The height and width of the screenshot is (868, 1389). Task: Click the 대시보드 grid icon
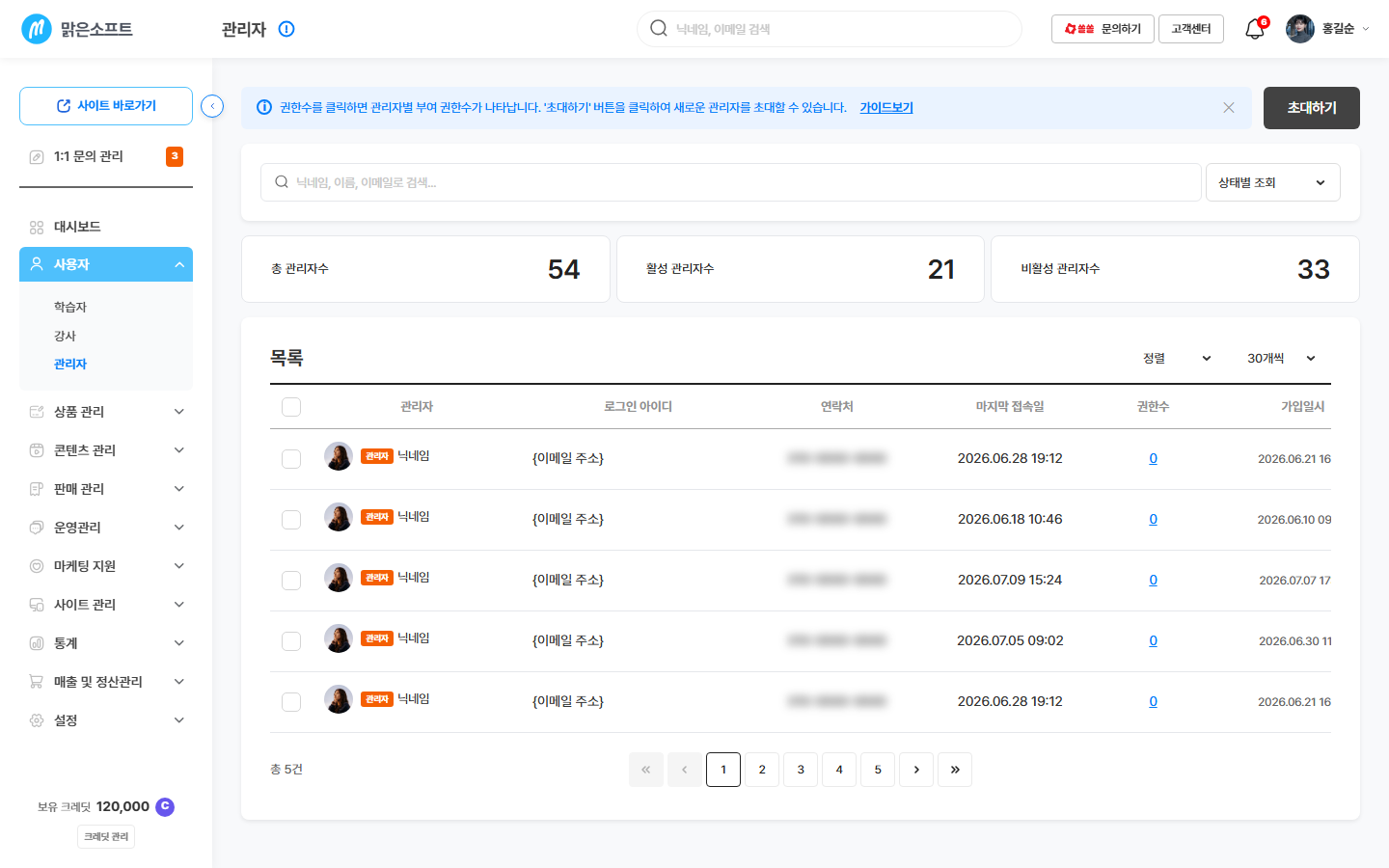37,227
